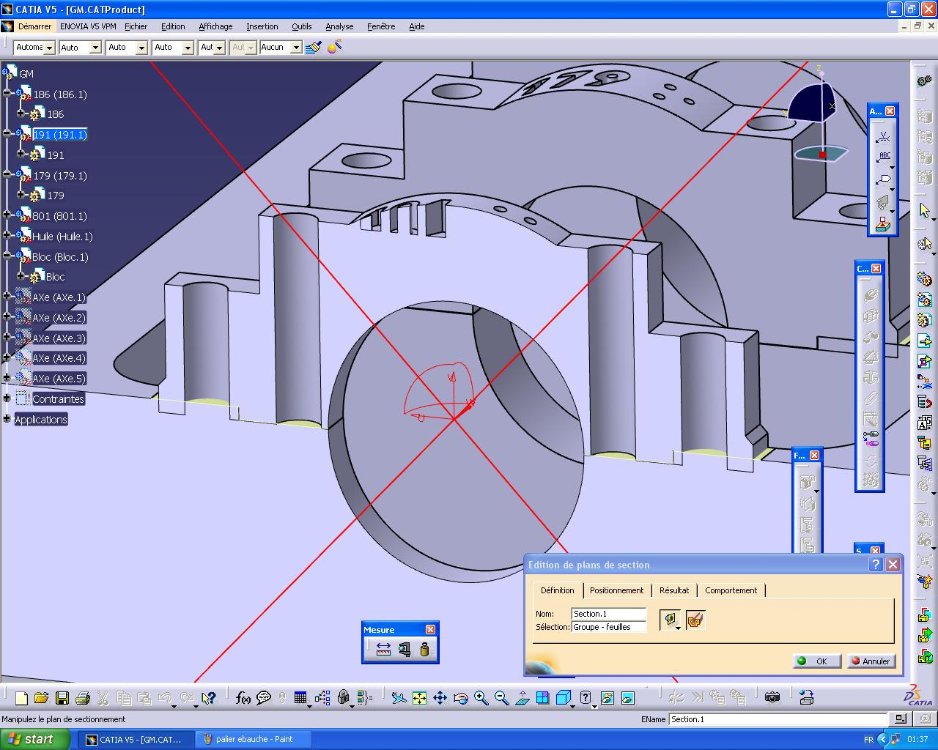Open the Démarrer menu
The height and width of the screenshot is (750, 938).
[34, 26]
